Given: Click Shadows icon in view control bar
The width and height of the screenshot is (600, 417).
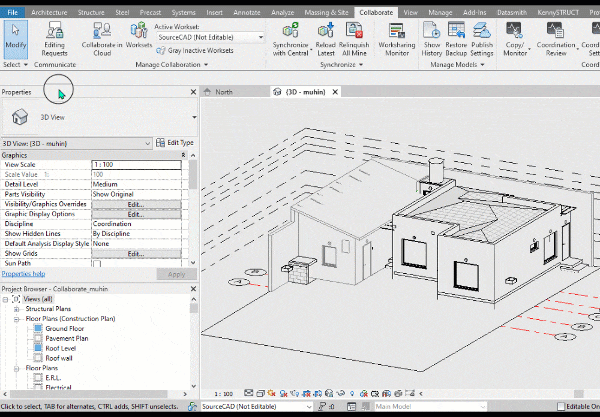Looking at the screenshot, I should click(x=284, y=393).
